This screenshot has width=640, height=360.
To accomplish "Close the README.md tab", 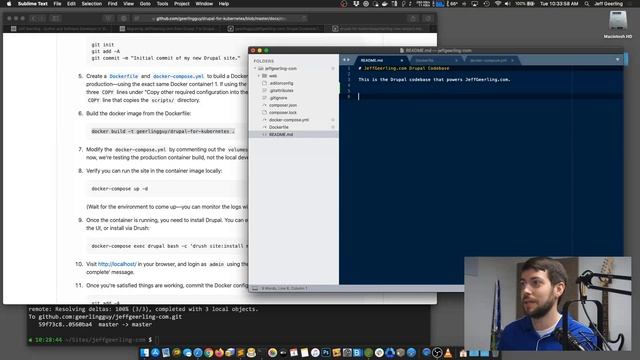I will click(x=402, y=60).
